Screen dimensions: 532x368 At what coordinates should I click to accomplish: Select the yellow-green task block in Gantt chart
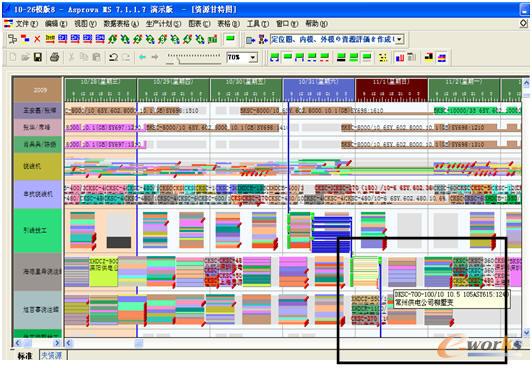[x=103, y=272]
